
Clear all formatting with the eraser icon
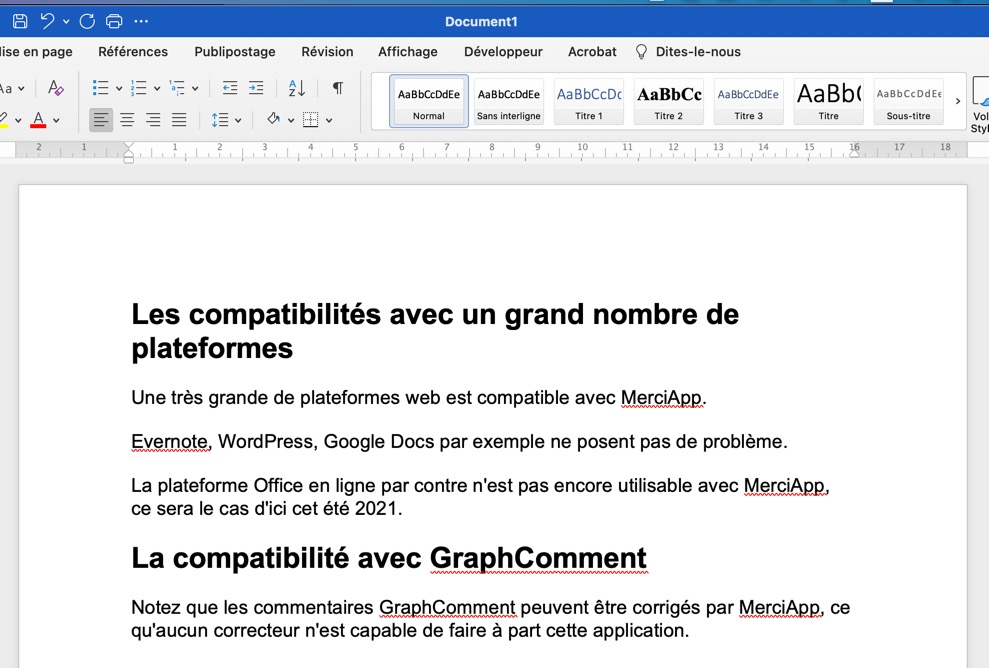[x=56, y=88]
